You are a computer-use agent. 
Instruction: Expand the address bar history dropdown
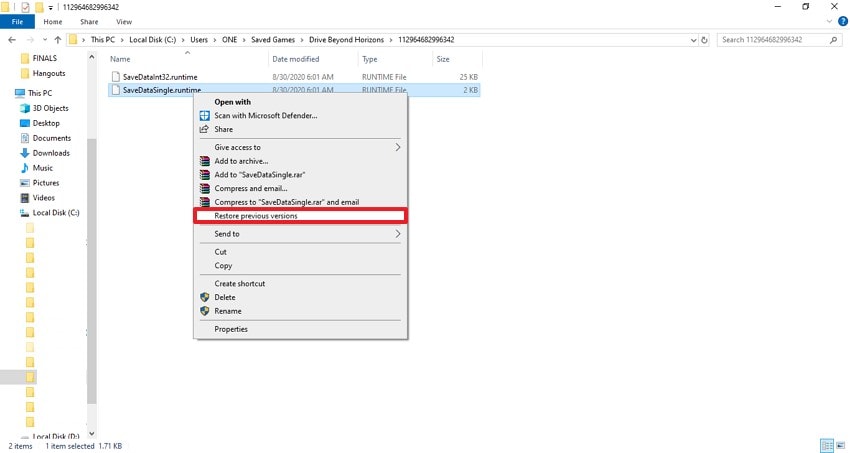pyautogui.click(x=693, y=40)
